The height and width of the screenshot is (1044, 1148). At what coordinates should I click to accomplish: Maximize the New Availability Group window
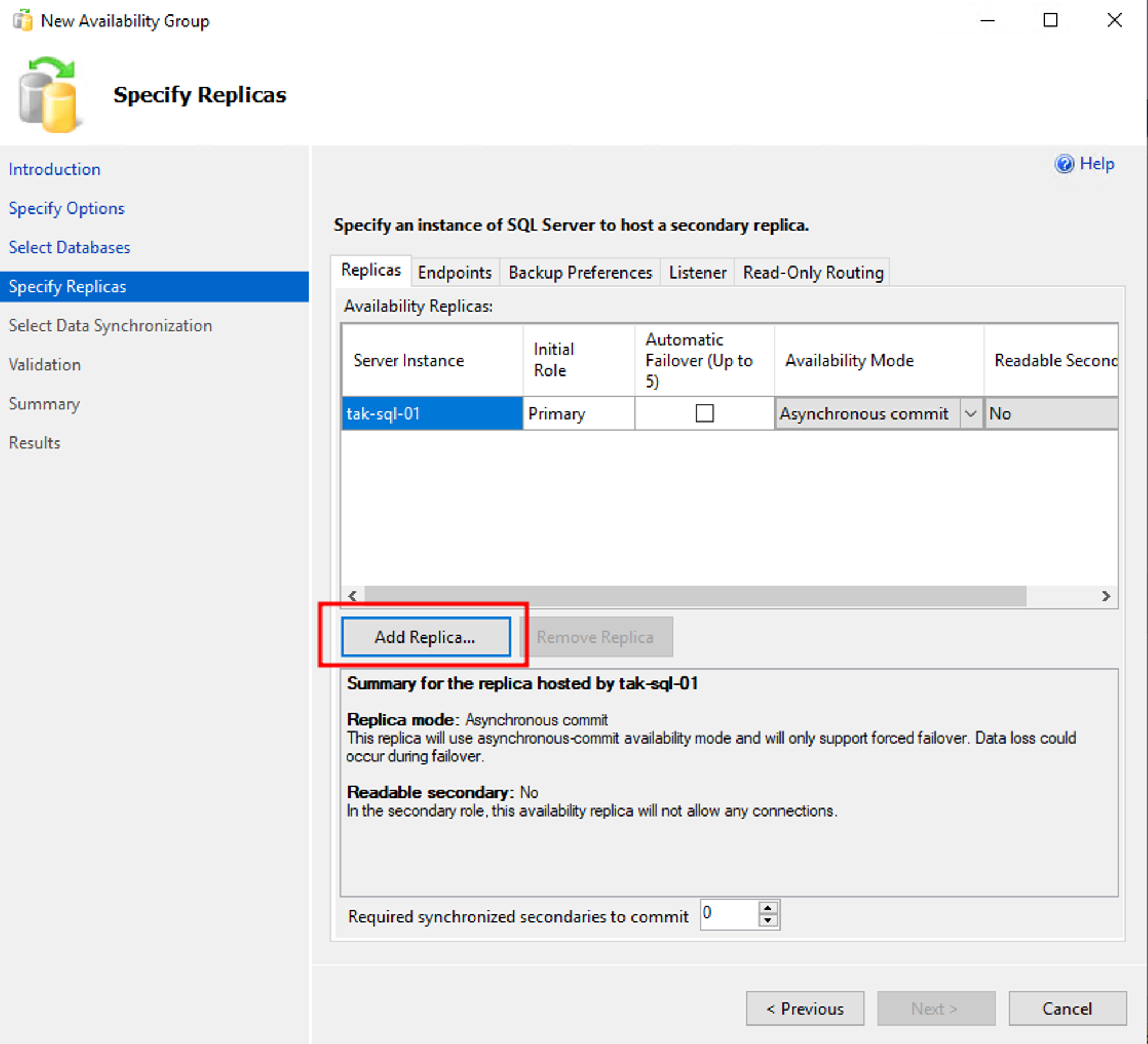(x=1050, y=21)
